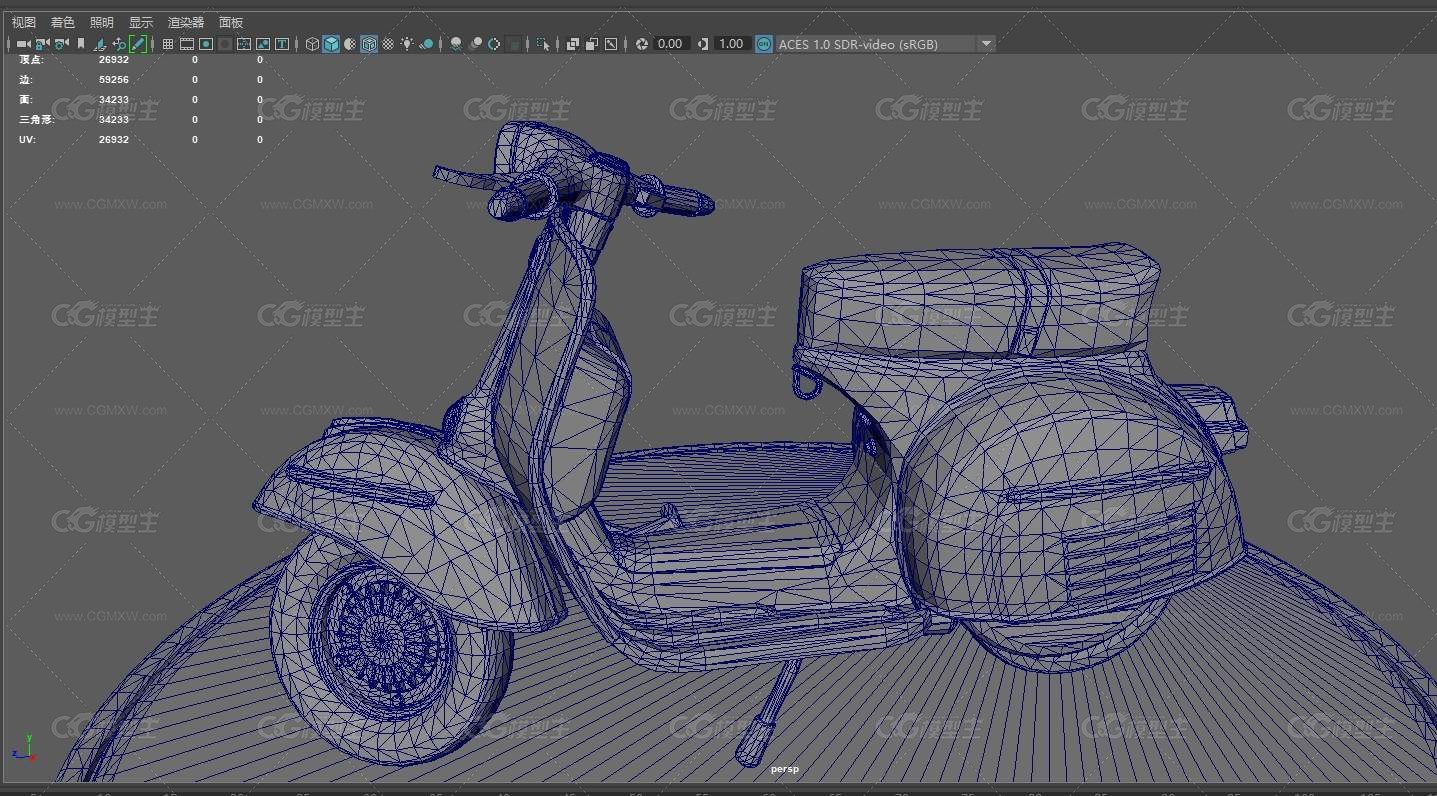Image resolution: width=1437 pixels, height=796 pixels.
Task: Toggle the Shadows icon
Action: click(x=427, y=44)
